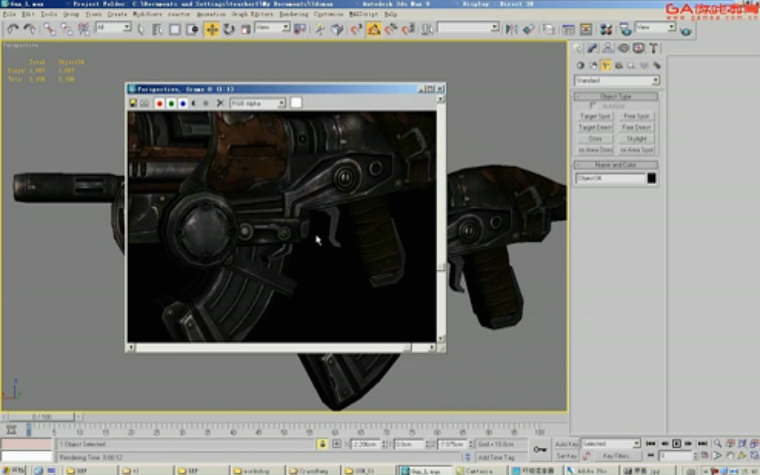Image resolution: width=760 pixels, height=475 pixels.
Task: Open Curve Editor from toolbar
Action: (569, 29)
